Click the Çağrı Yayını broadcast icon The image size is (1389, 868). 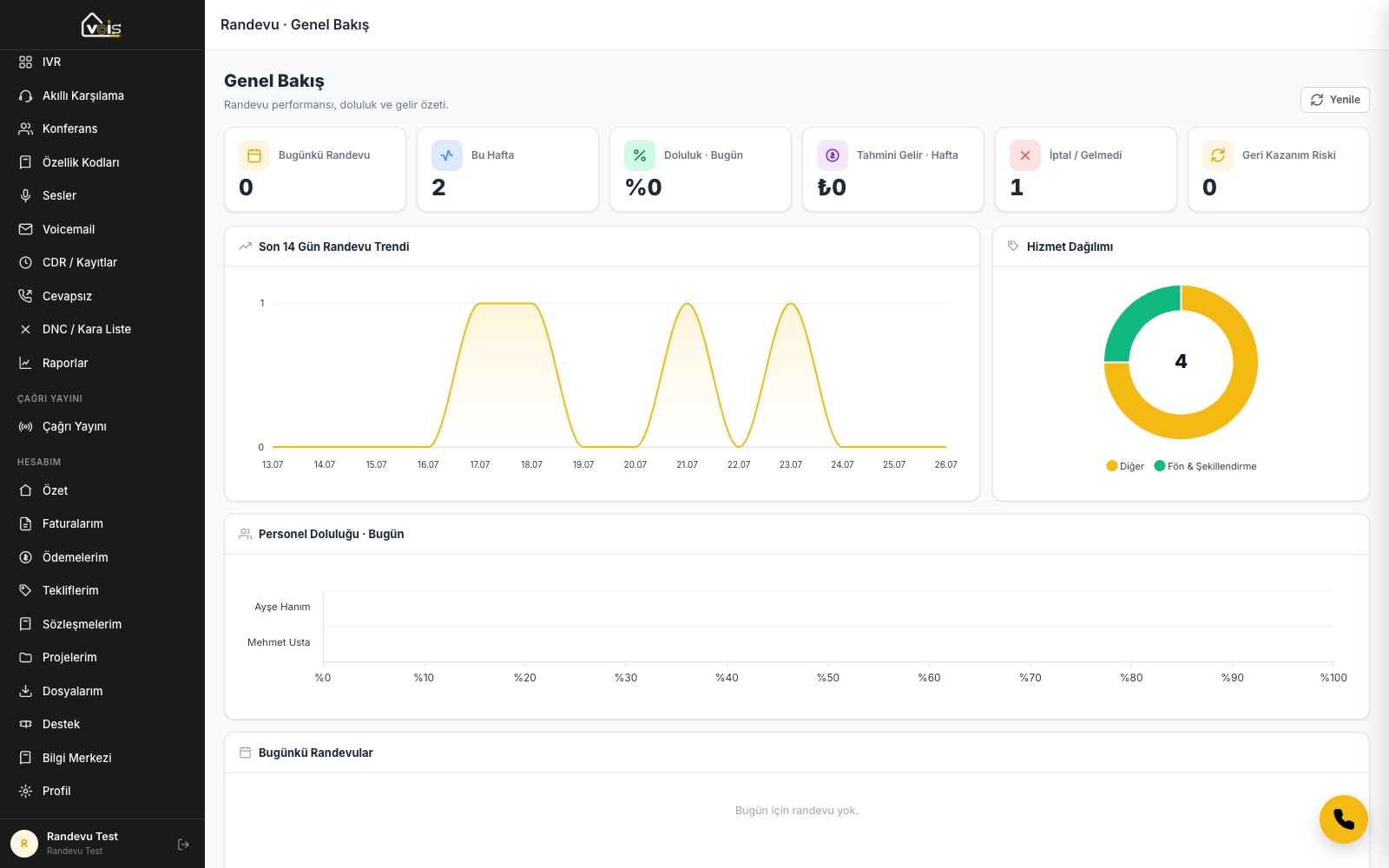pos(25,426)
